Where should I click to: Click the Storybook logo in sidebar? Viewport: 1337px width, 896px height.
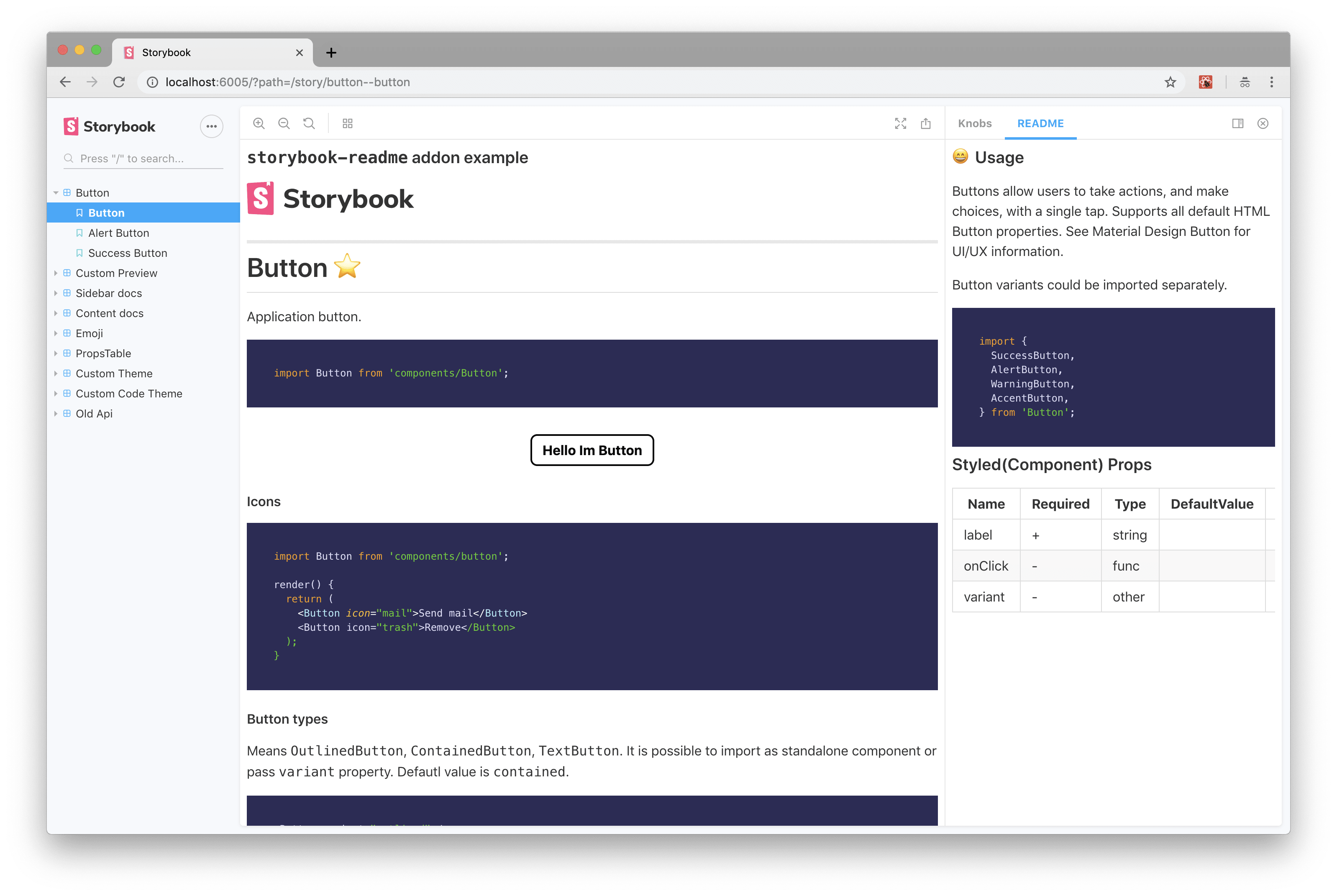109,126
